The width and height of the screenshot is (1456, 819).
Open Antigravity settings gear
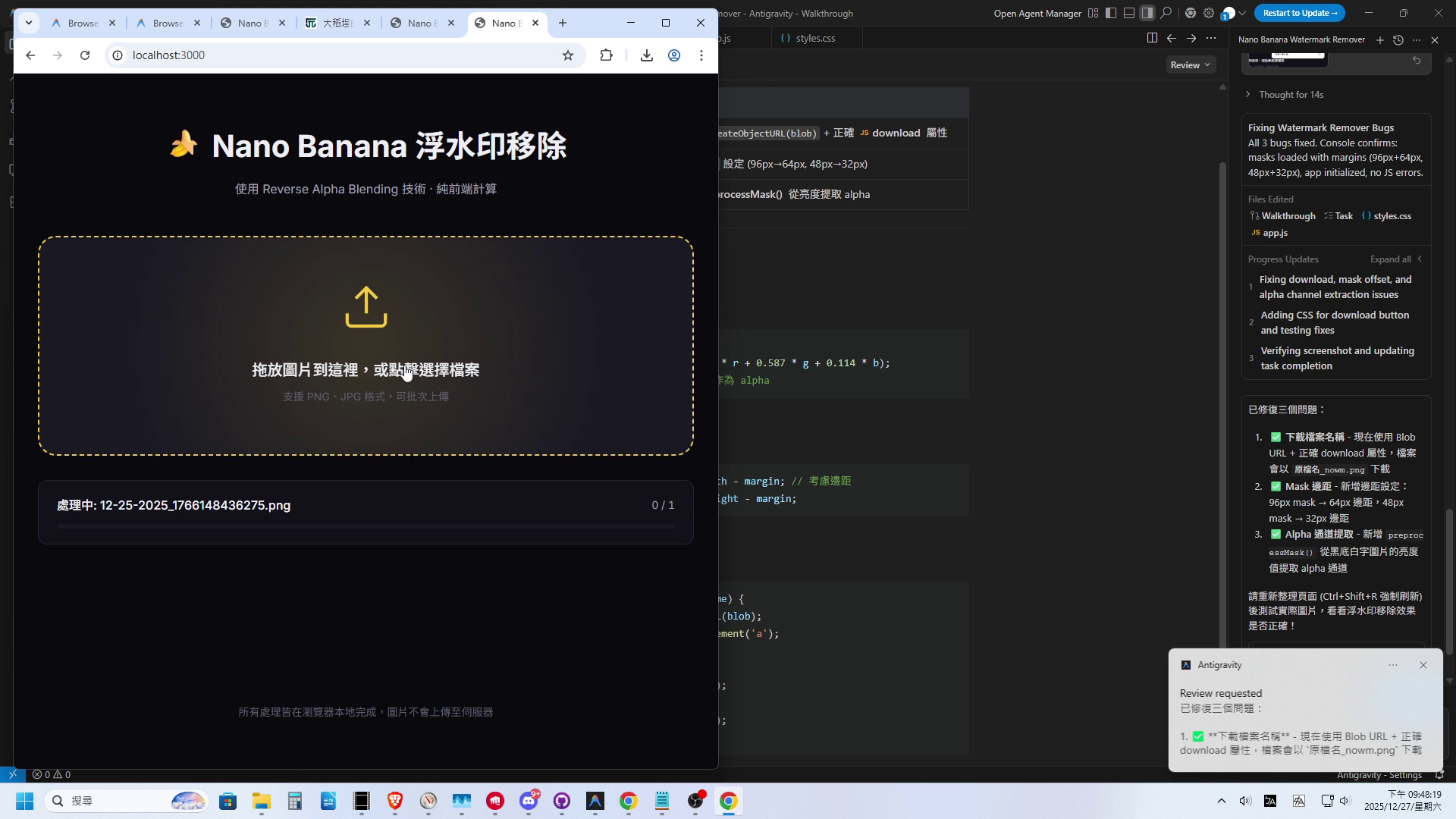tap(1208, 13)
